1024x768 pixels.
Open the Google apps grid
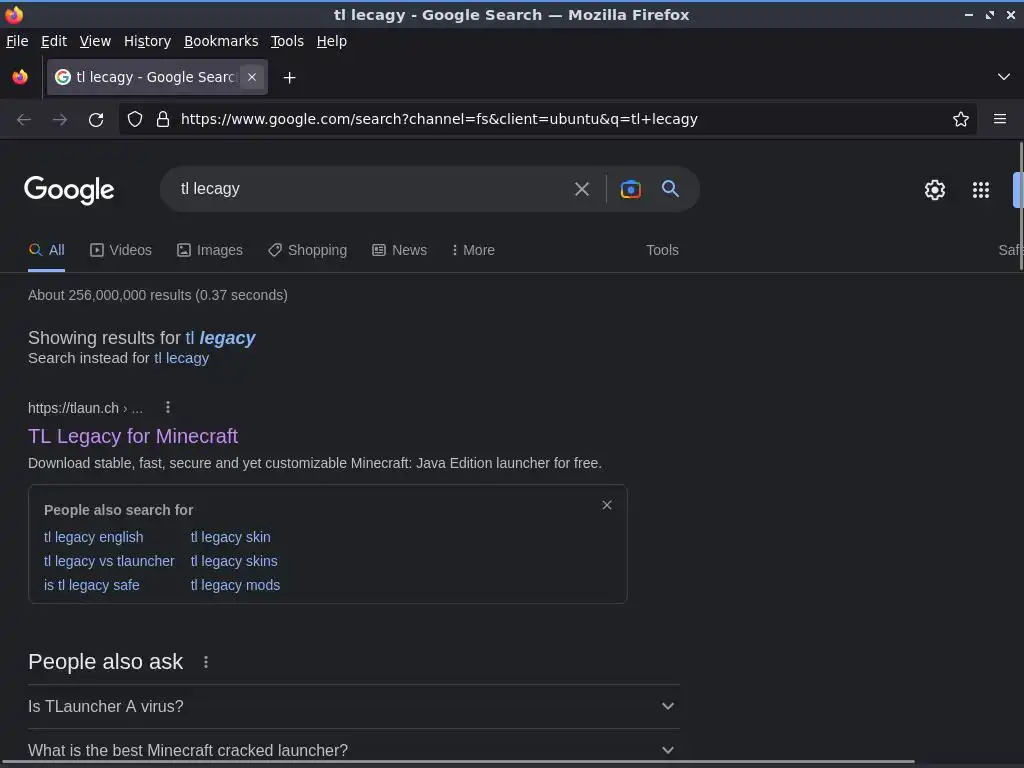coord(981,190)
